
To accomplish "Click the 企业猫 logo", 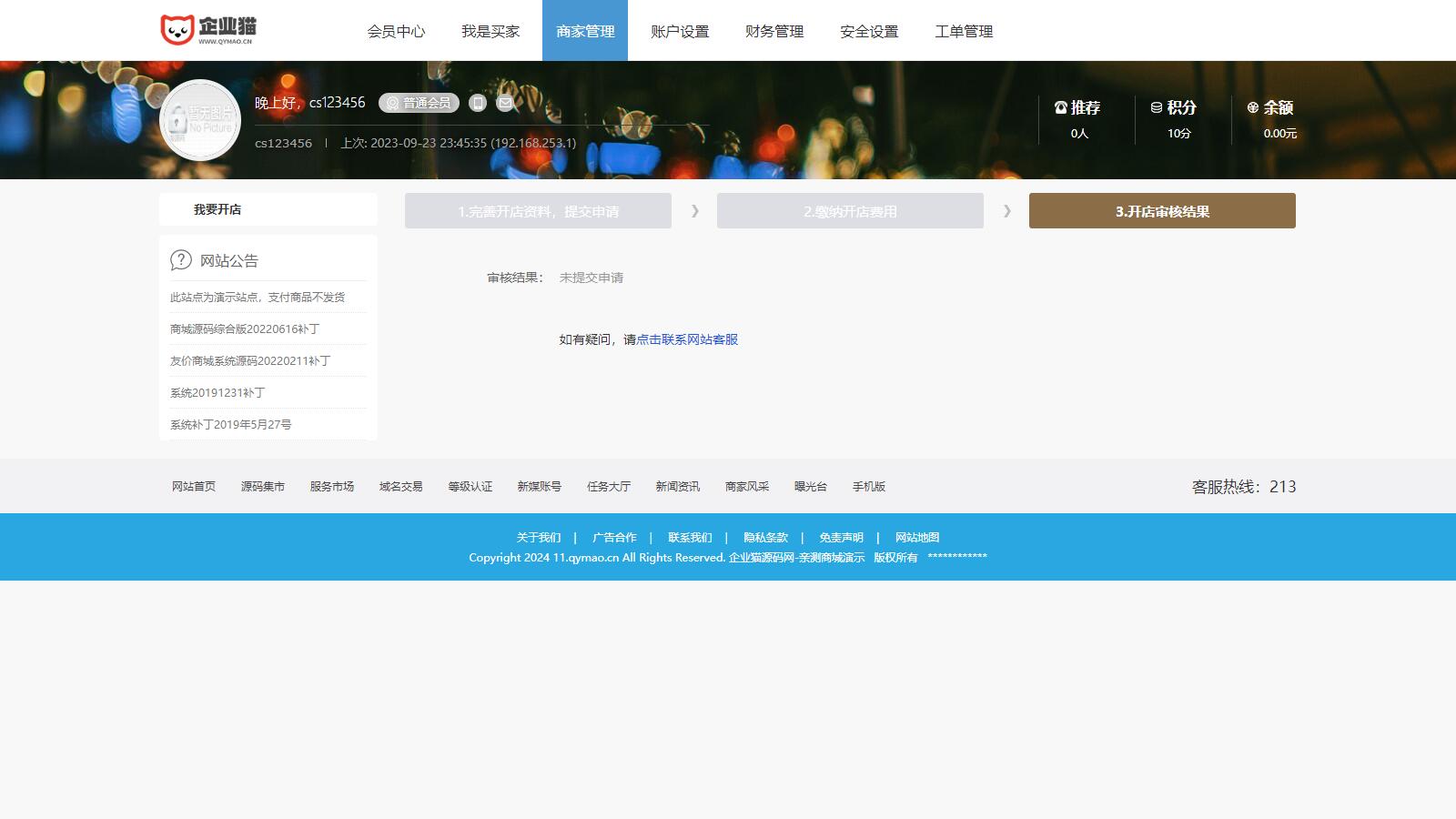I will (x=208, y=30).
